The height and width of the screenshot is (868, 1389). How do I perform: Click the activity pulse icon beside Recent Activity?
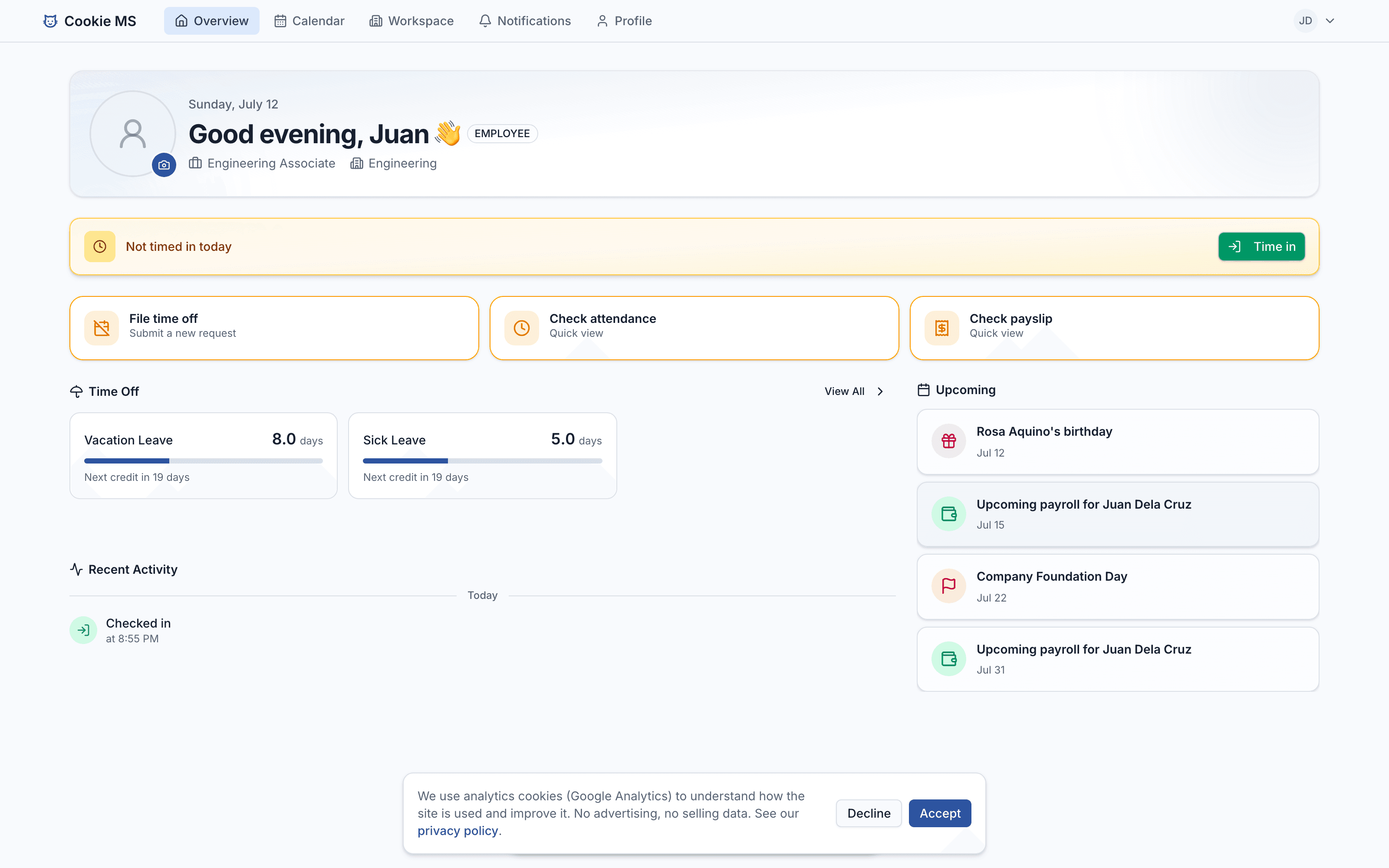[76, 569]
